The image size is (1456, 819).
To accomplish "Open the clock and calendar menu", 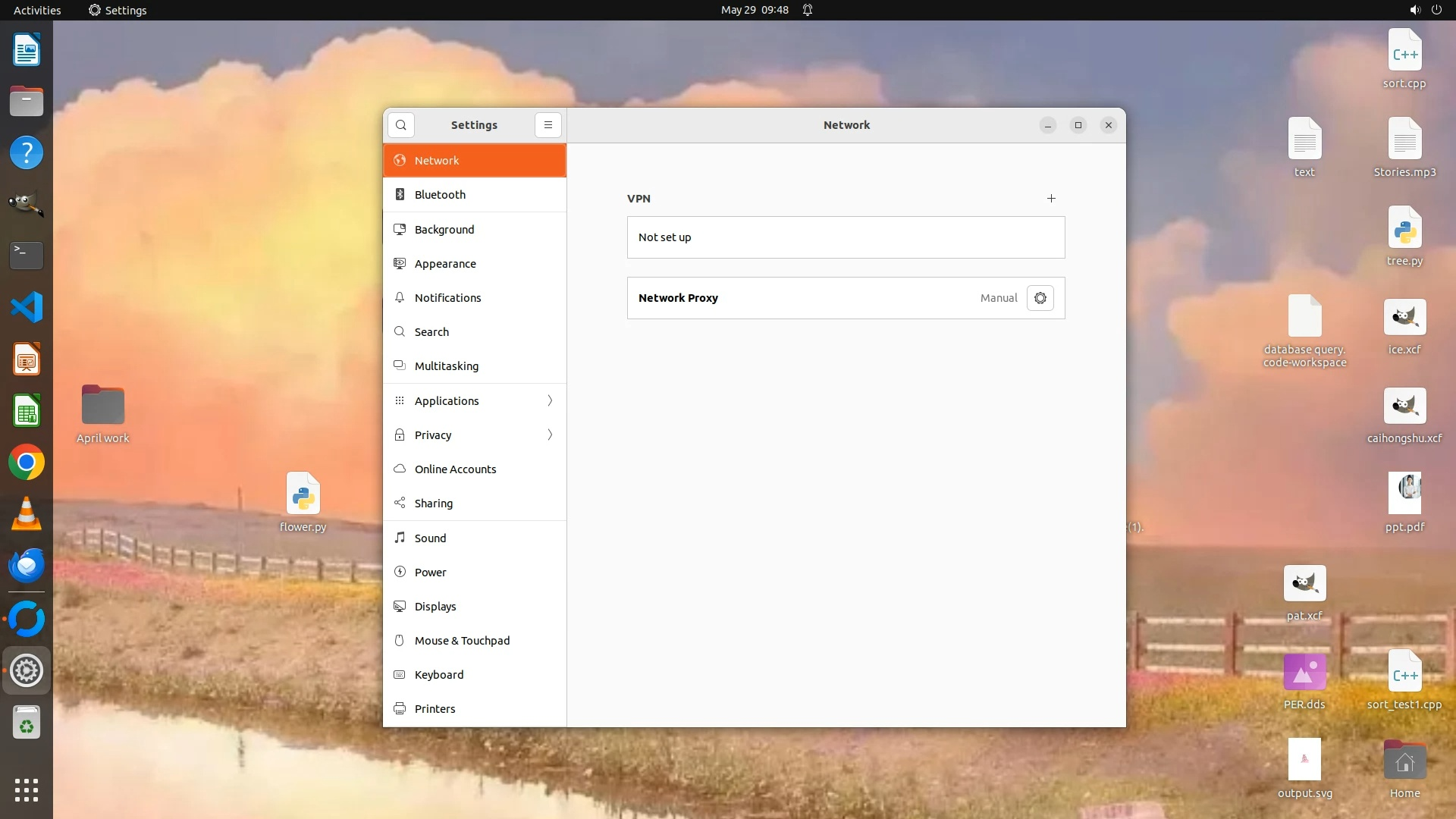I will click(x=755, y=10).
